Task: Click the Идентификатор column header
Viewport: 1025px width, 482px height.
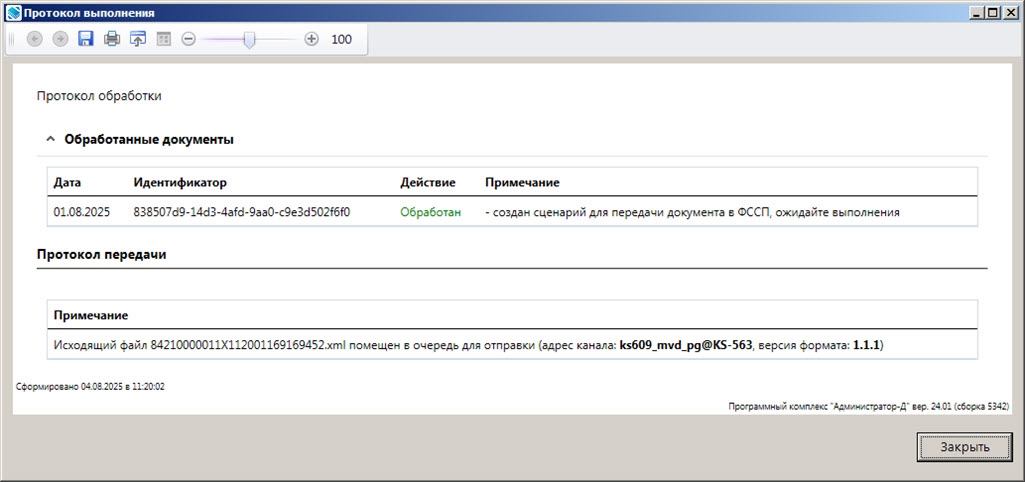Action: 180,182
